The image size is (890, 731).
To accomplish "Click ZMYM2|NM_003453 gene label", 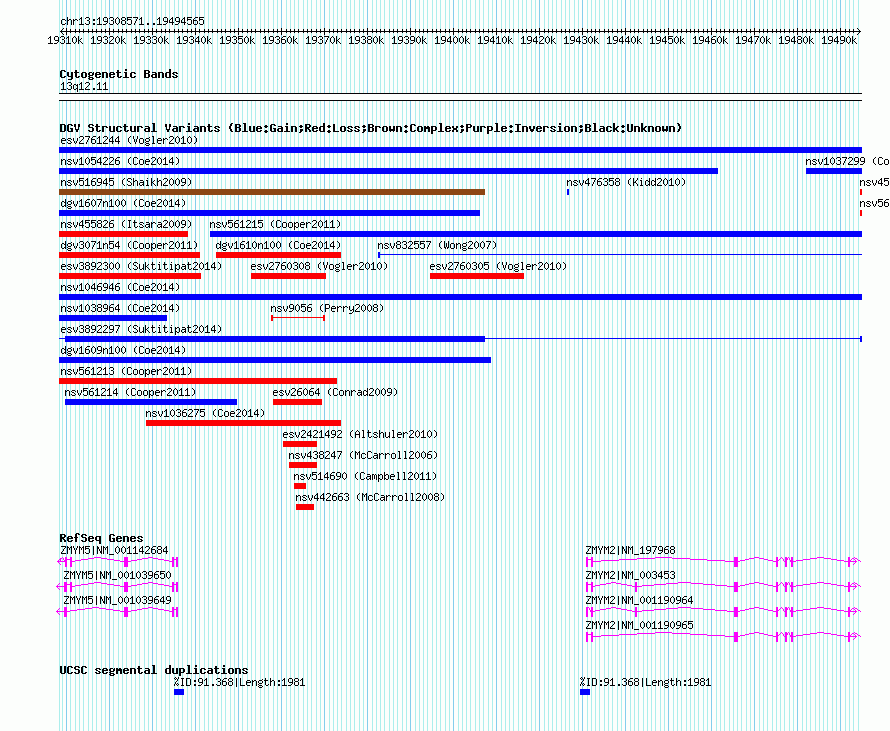I will click(631, 575).
